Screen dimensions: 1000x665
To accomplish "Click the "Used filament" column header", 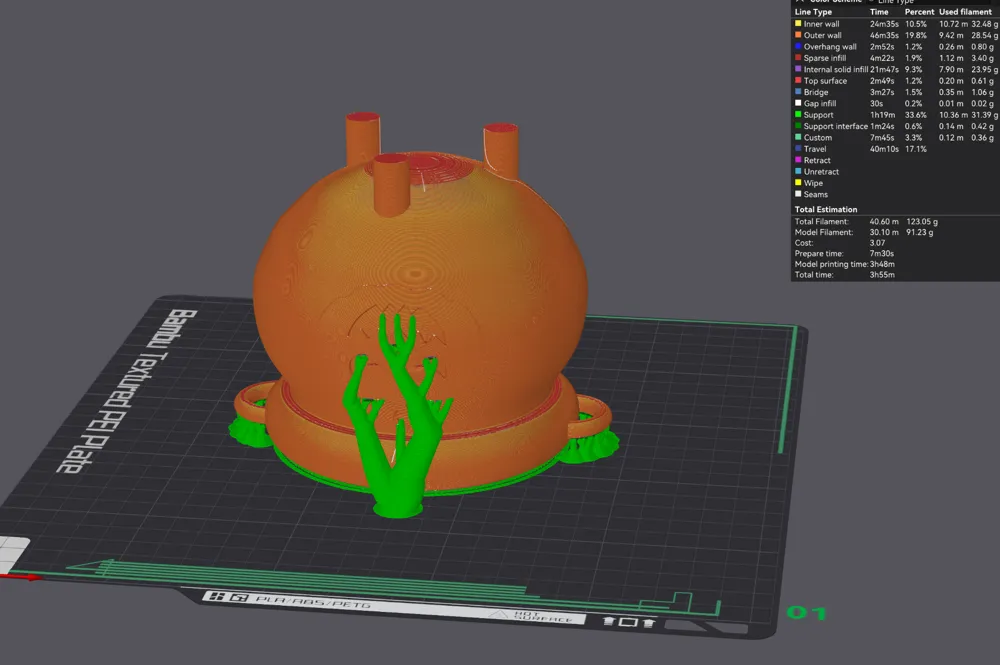I will click(x=965, y=12).
